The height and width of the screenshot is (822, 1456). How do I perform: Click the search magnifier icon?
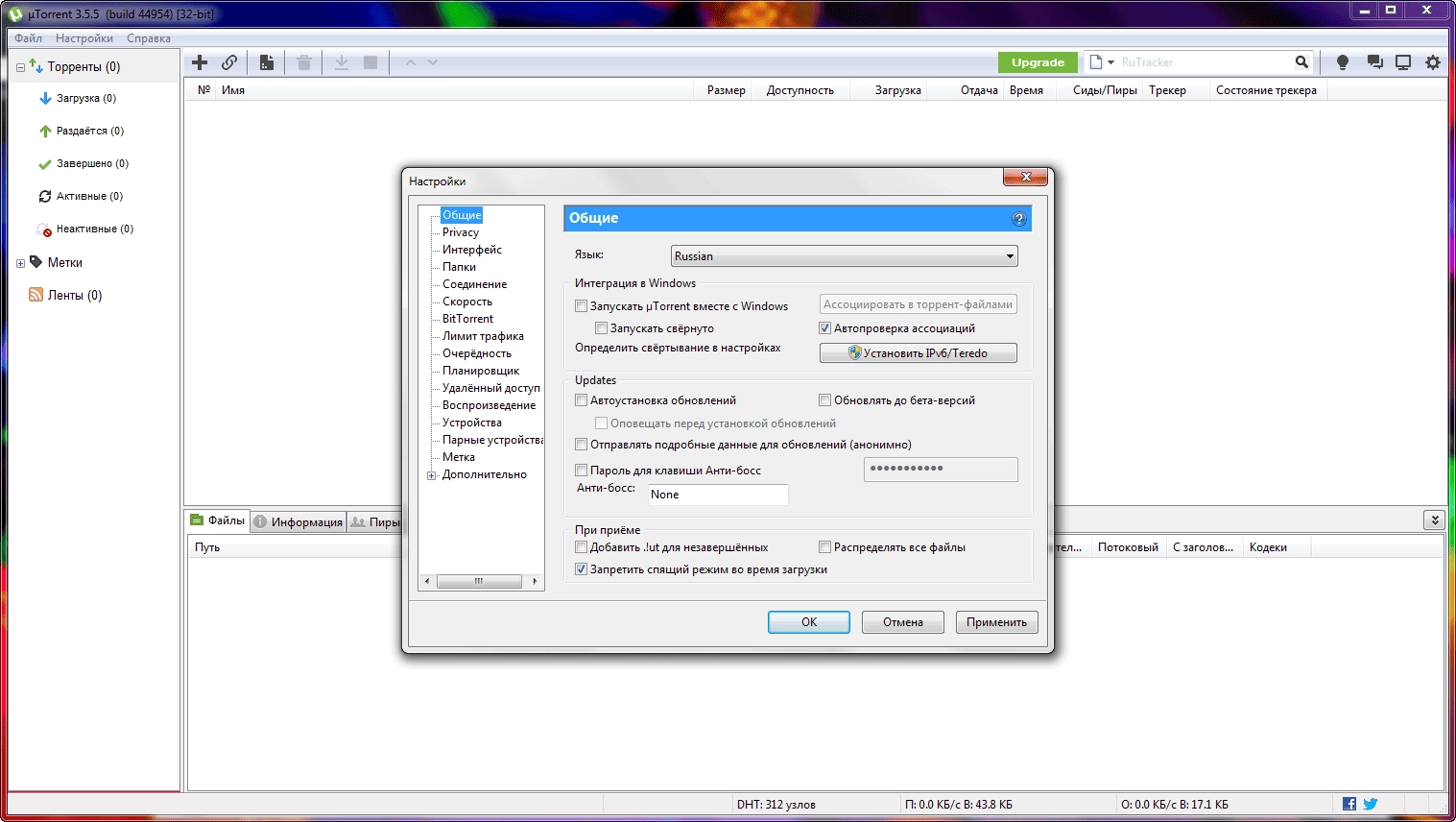pos(1301,62)
